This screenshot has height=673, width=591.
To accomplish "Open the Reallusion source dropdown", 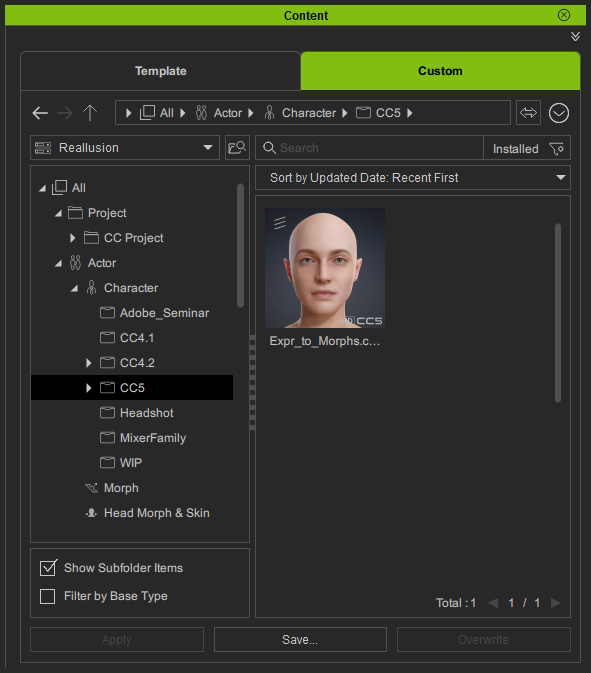I will 125,148.
